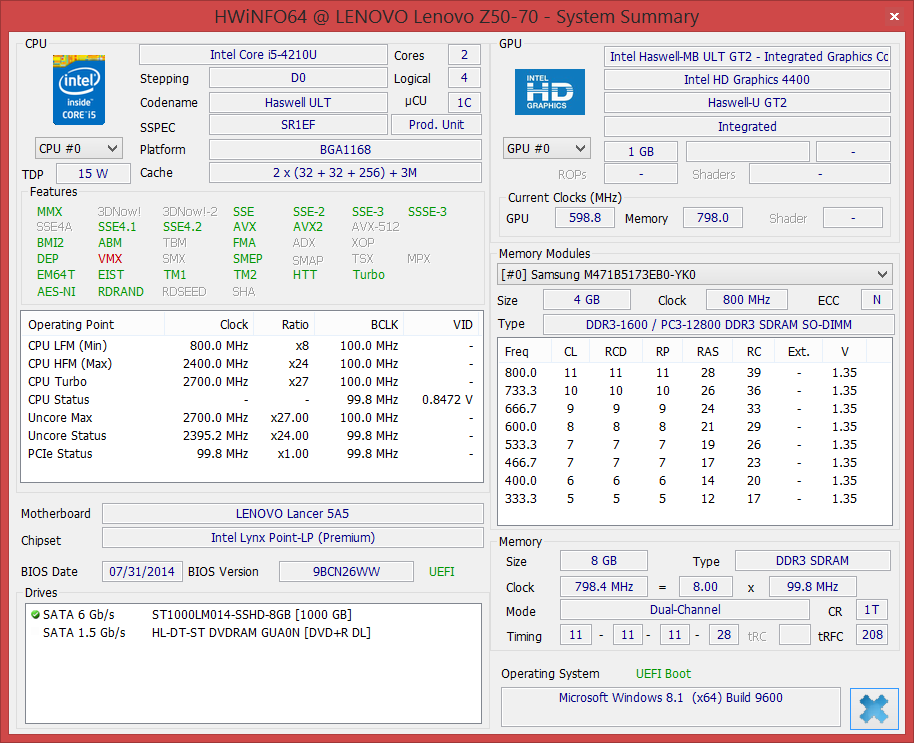Click the red VMX feature label
The width and height of the screenshot is (914, 743).
coord(110,259)
